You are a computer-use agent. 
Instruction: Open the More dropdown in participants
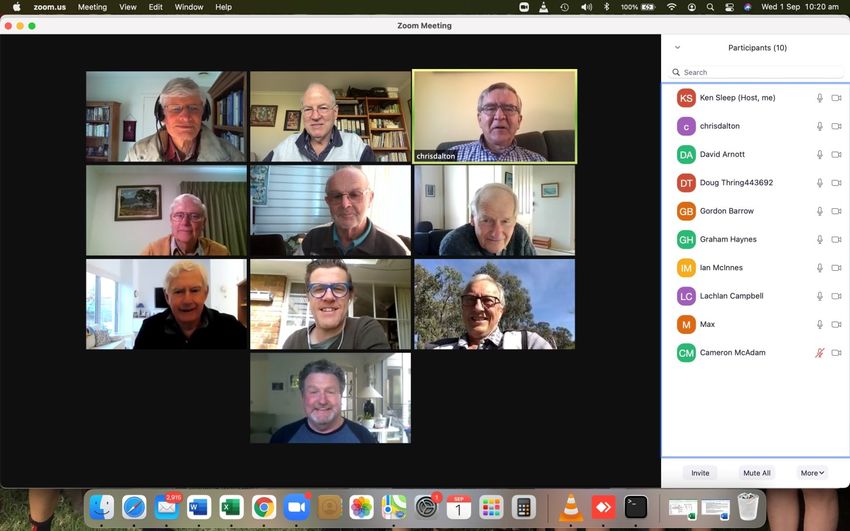[x=812, y=473]
